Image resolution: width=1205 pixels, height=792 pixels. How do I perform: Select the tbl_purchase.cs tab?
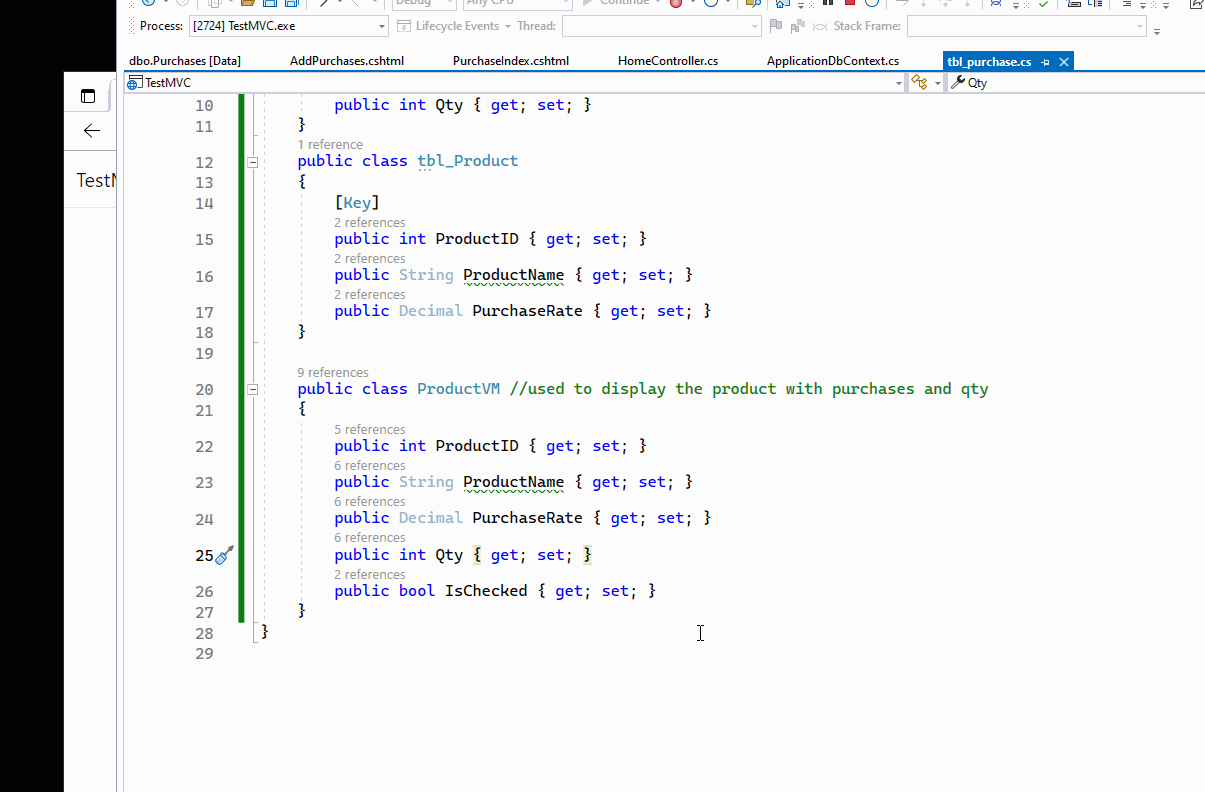pyautogui.click(x=989, y=62)
